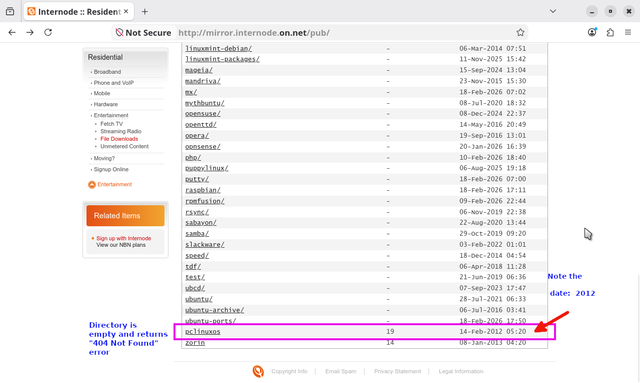Open the speed/ directory
640x383 pixels.
tap(197, 256)
